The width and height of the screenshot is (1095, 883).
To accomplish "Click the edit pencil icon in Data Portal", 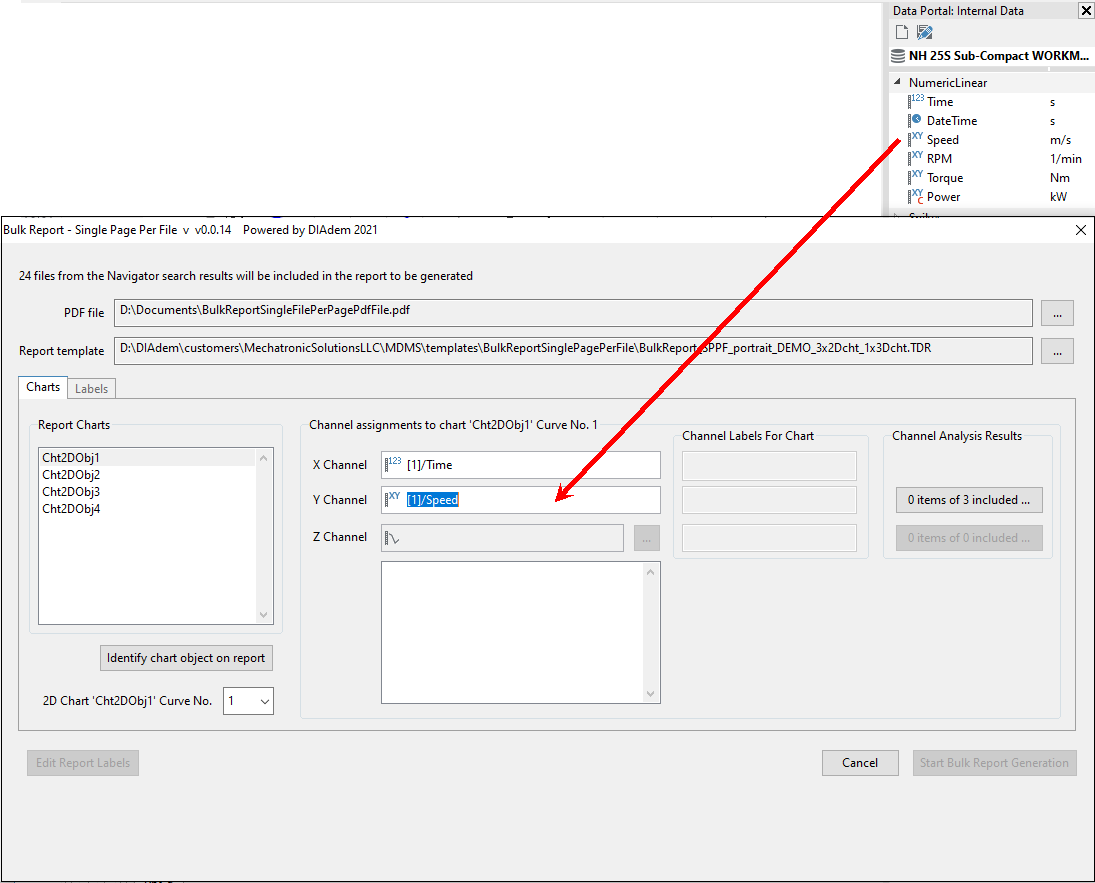I will 924,33.
